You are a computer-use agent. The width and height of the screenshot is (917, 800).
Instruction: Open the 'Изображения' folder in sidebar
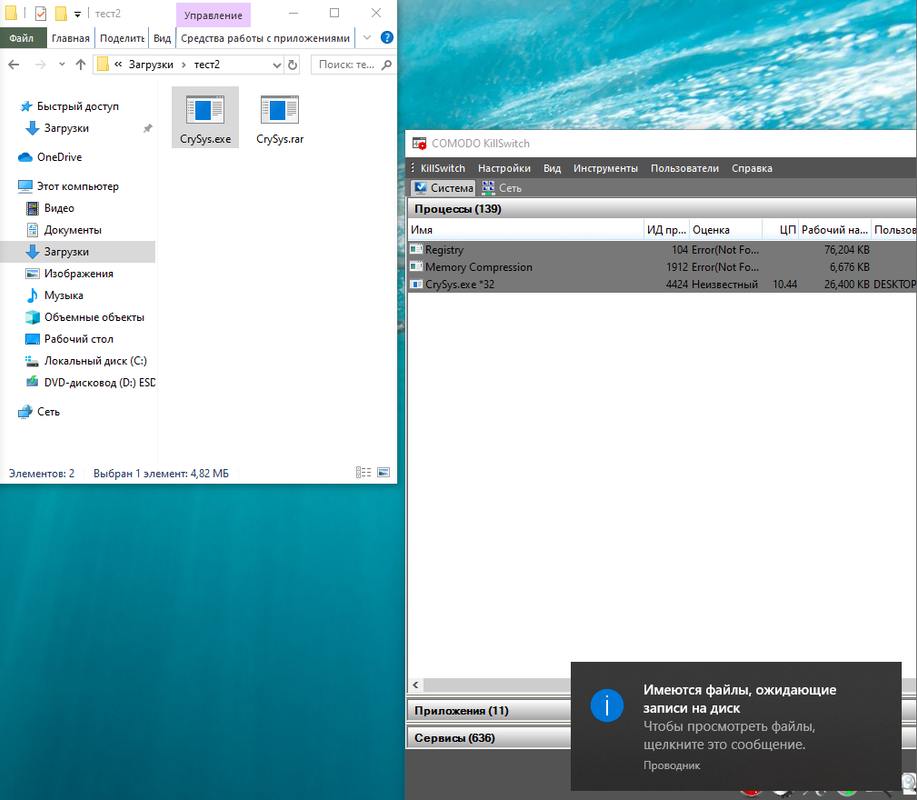click(78, 273)
